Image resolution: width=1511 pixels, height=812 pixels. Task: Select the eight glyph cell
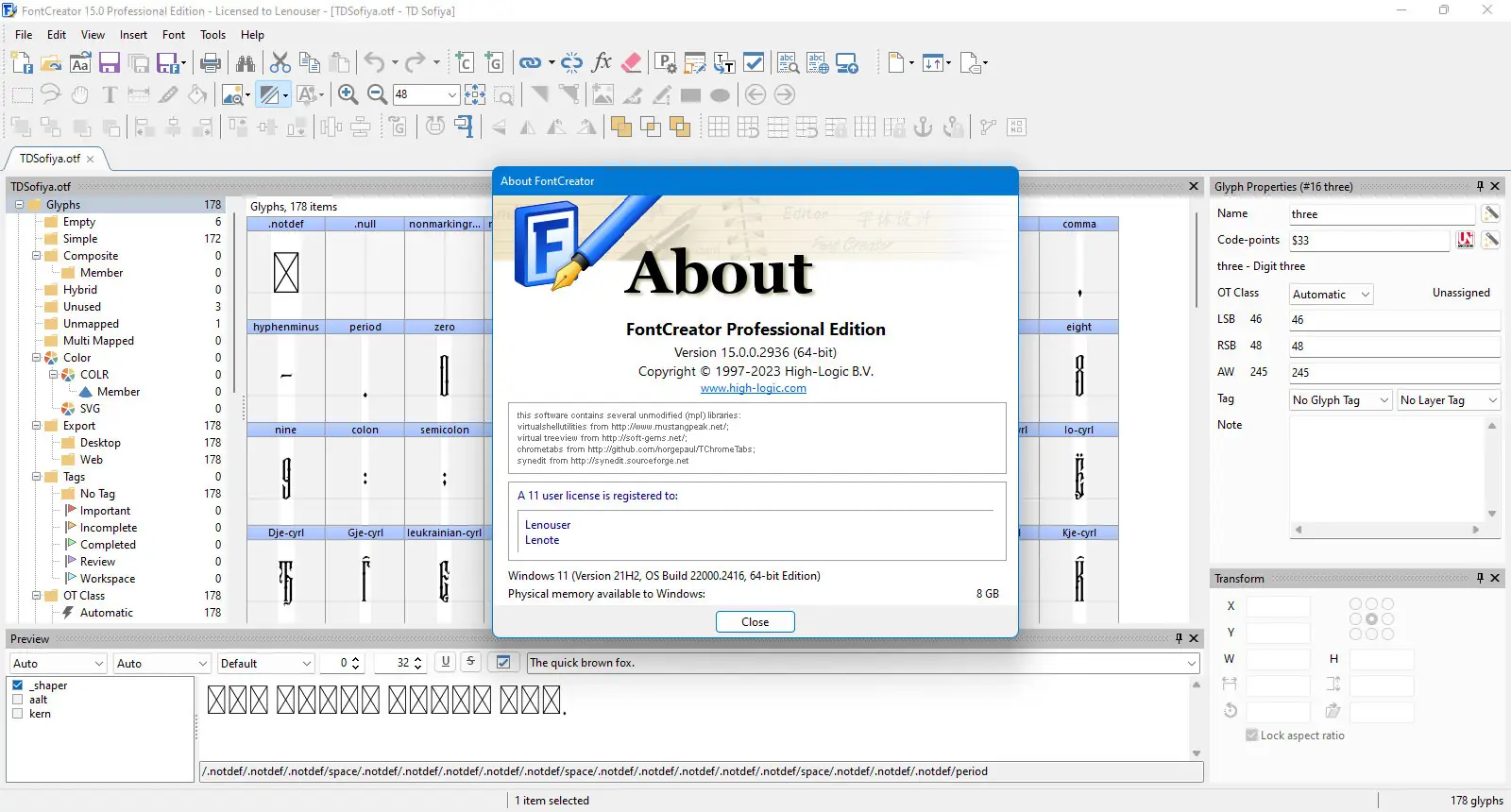[1078, 371]
